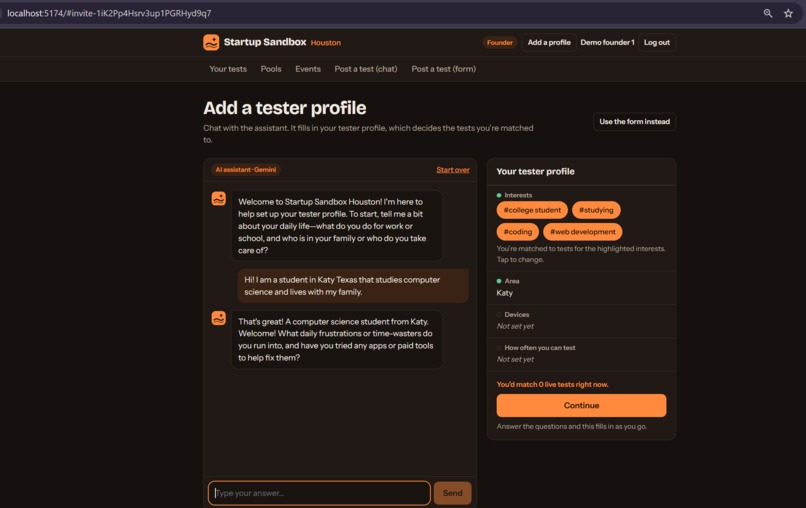Click the Houston location label

[325, 43]
